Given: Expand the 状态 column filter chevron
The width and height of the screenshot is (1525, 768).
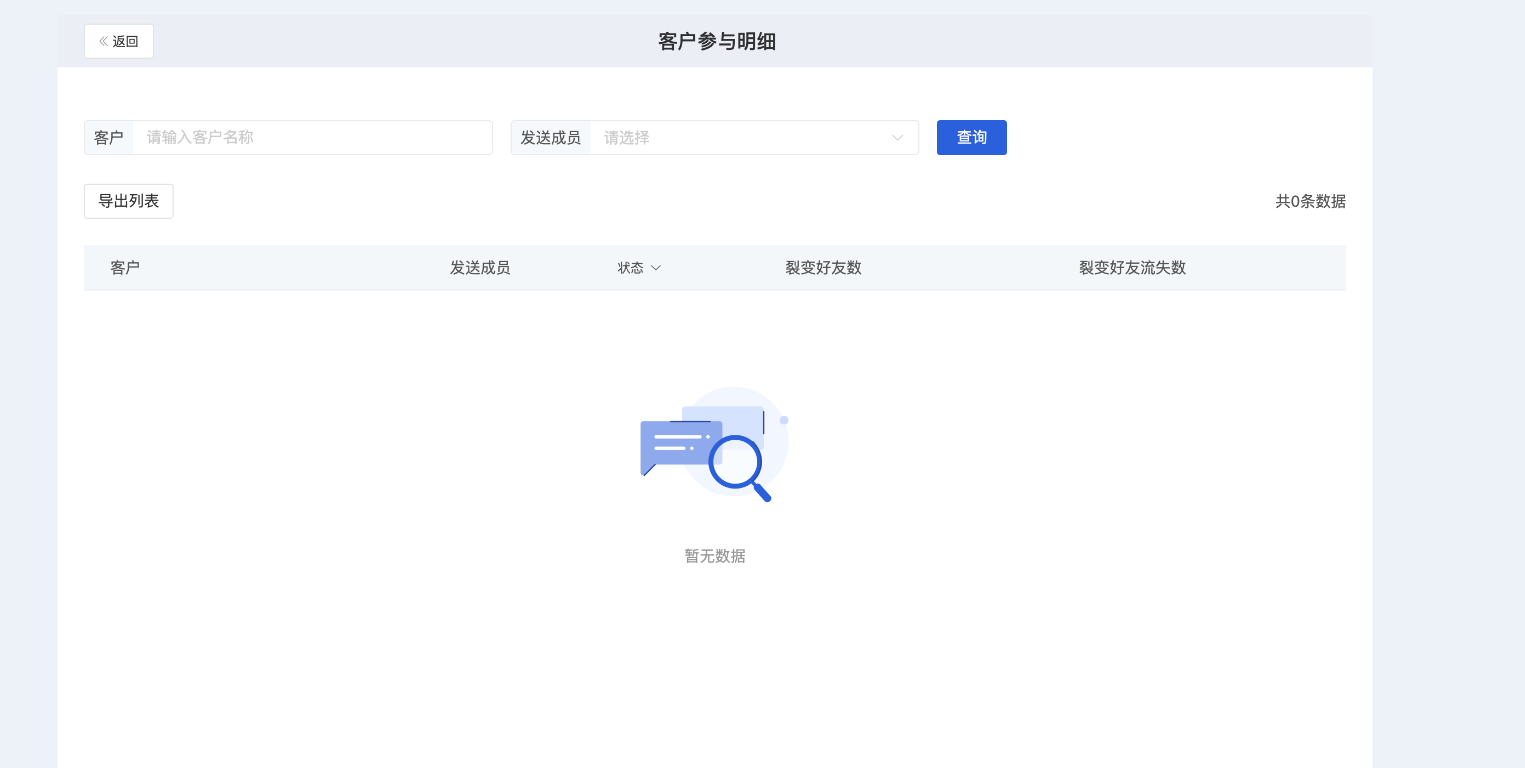Looking at the screenshot, I should click(656, 268).
